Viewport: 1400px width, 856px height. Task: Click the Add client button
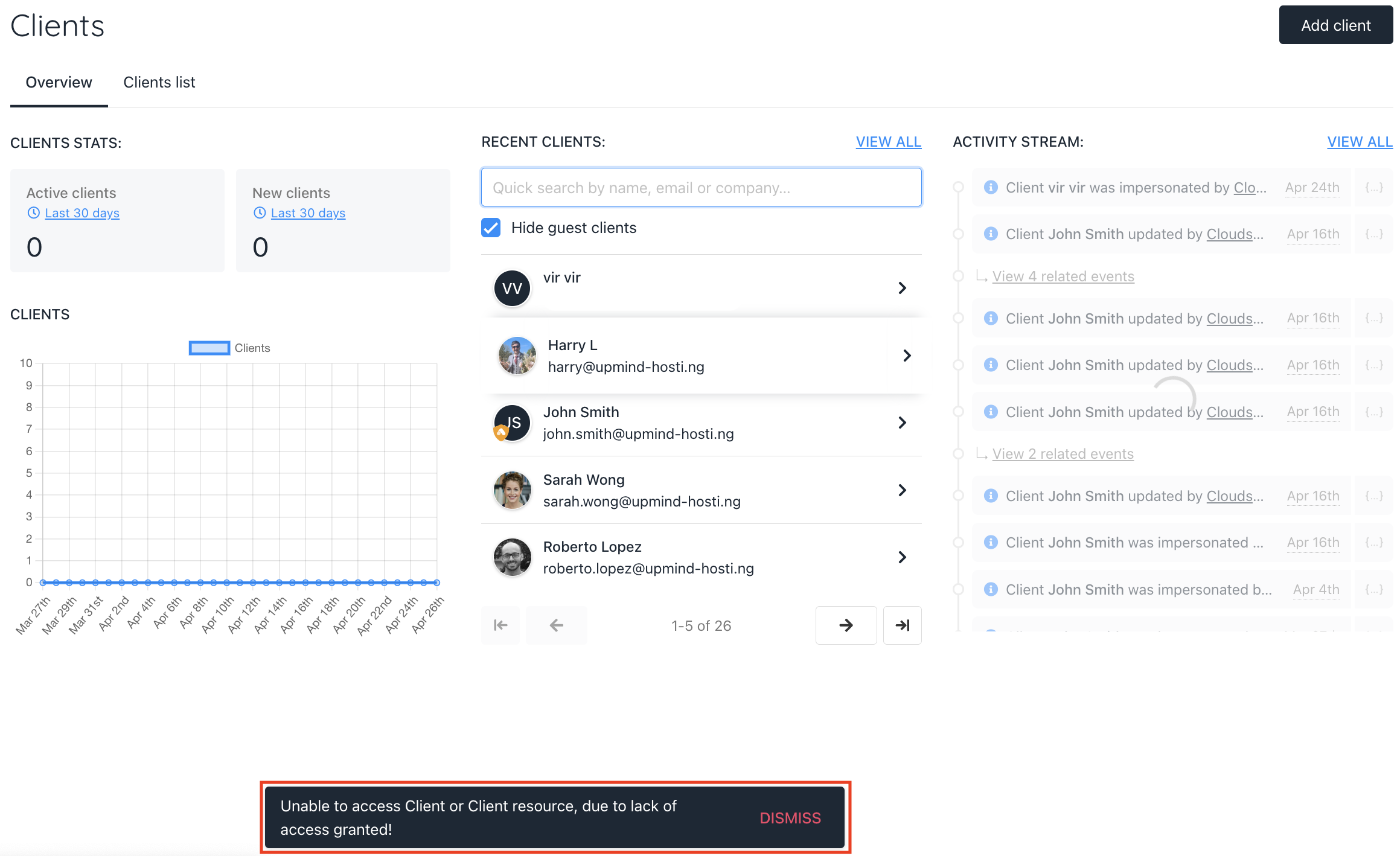pos(1335,25)
